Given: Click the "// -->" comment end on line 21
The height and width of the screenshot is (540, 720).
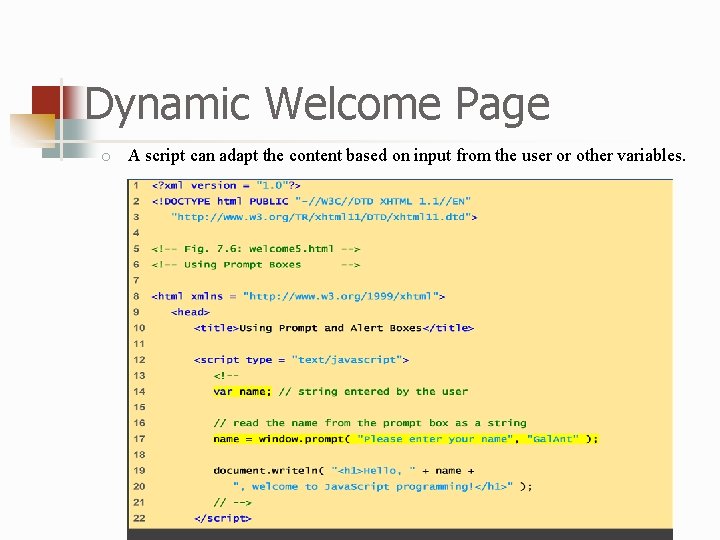Looking at the screenshot, I should point(232,502).
